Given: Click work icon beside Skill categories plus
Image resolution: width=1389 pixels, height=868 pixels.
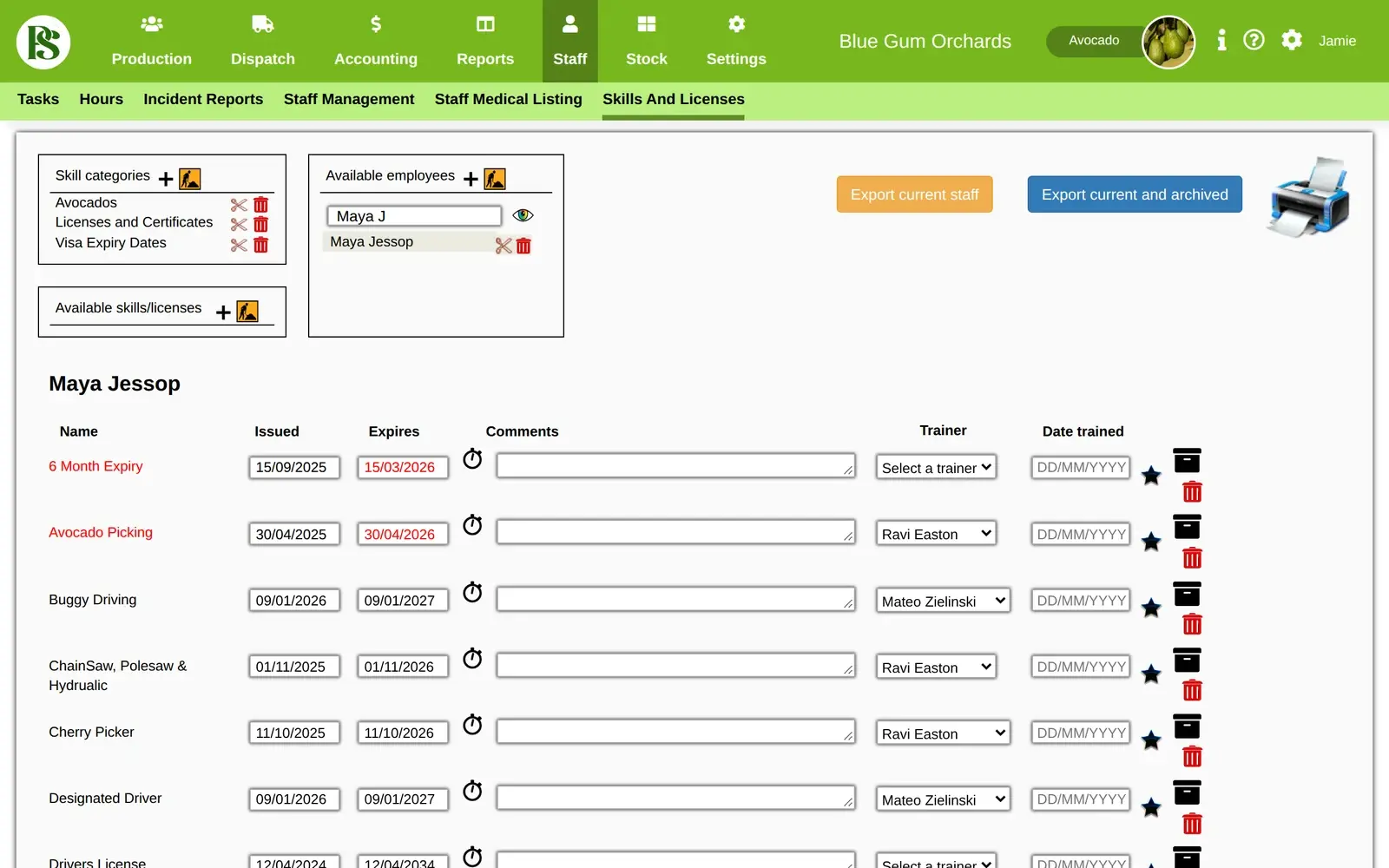Looking at the screenshot, I should pos(189,179).
